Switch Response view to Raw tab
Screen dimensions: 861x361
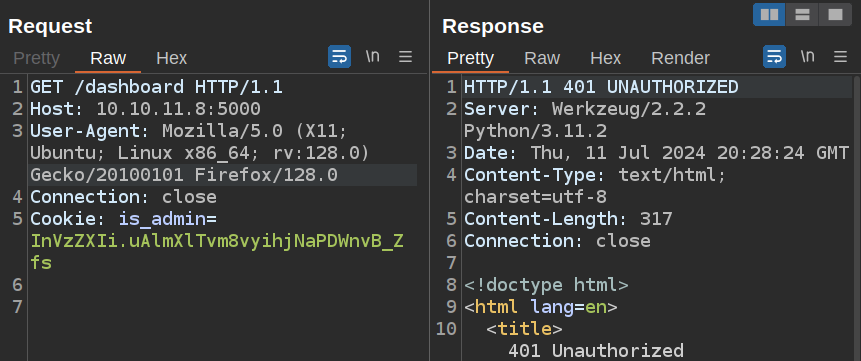tap(542, 58)
